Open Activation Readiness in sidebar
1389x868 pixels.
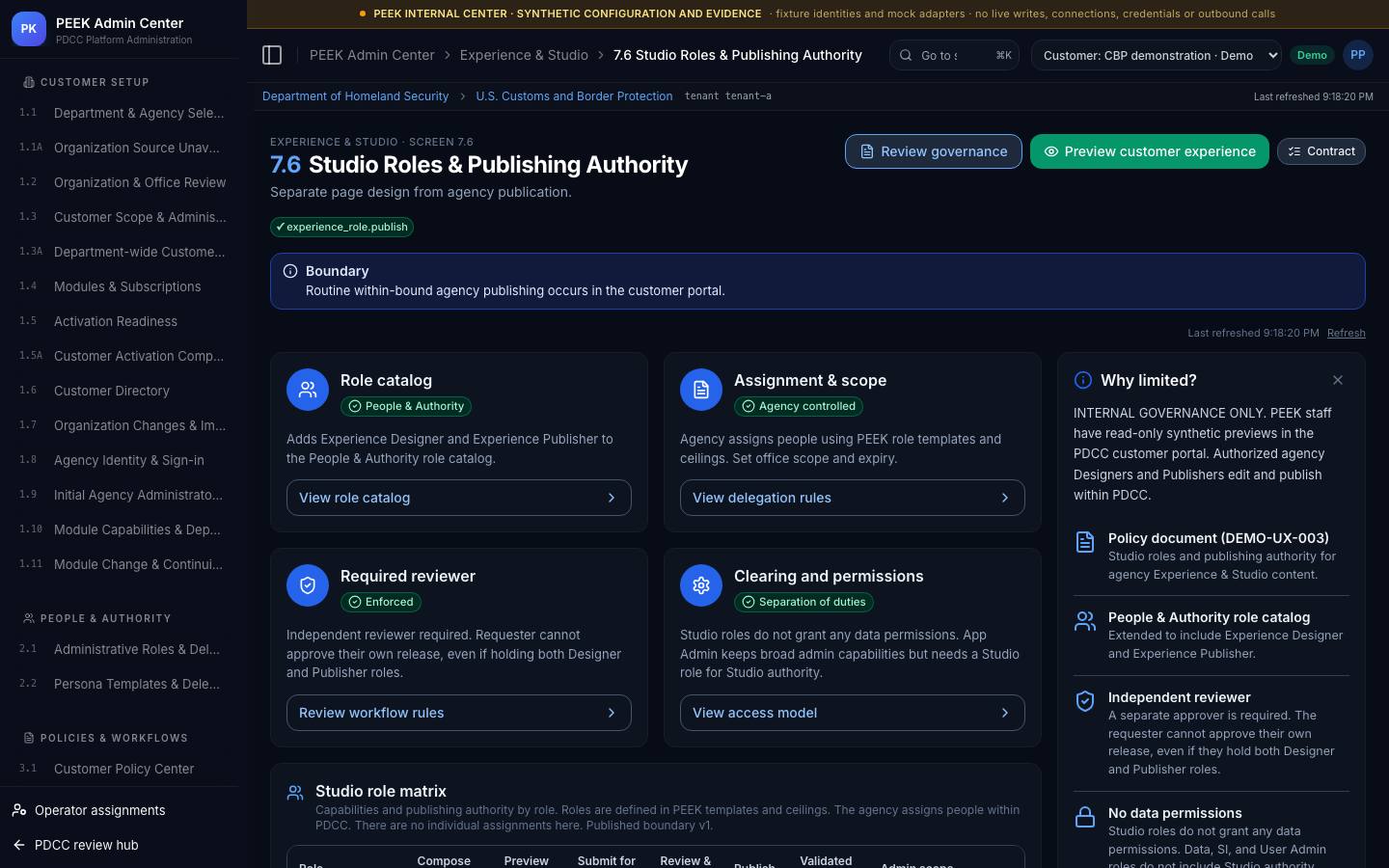123,321
